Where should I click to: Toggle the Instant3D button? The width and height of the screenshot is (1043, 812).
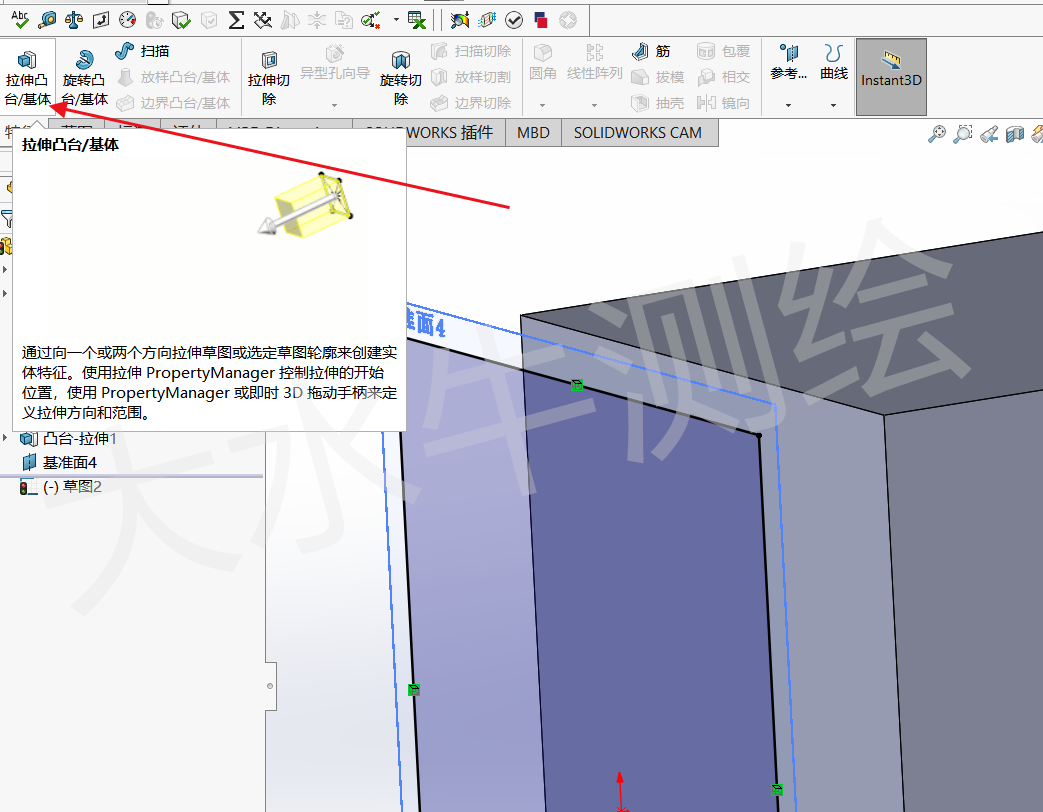pos(891,76)
